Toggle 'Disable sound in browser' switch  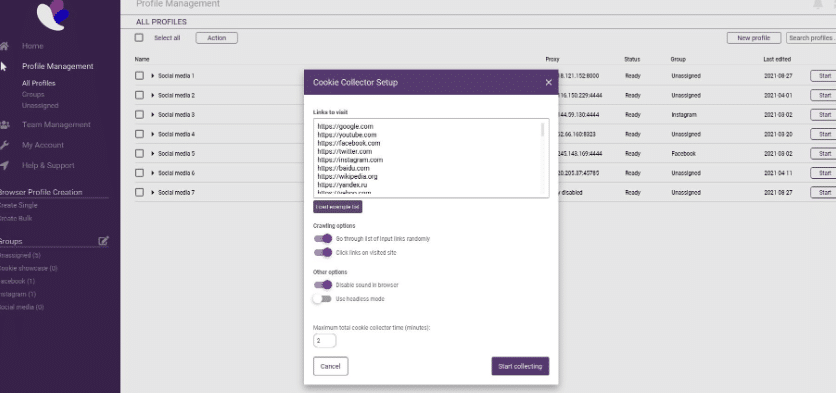pos(323,285)
